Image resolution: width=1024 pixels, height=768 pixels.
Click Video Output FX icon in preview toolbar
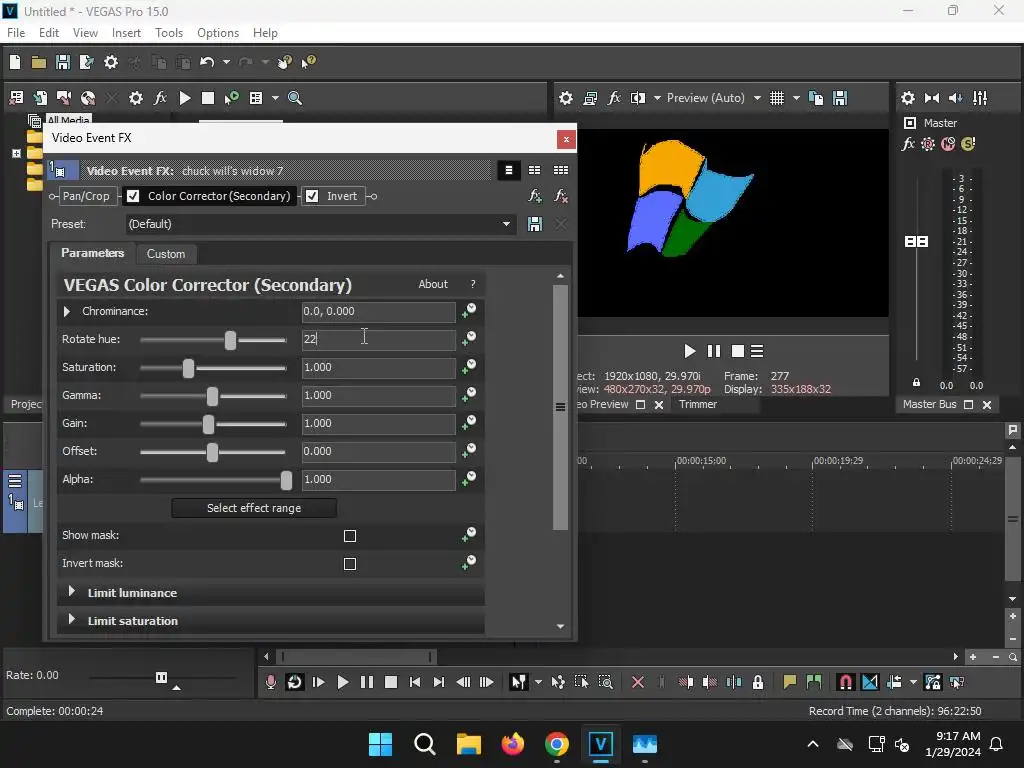click(x=614, y=98)
